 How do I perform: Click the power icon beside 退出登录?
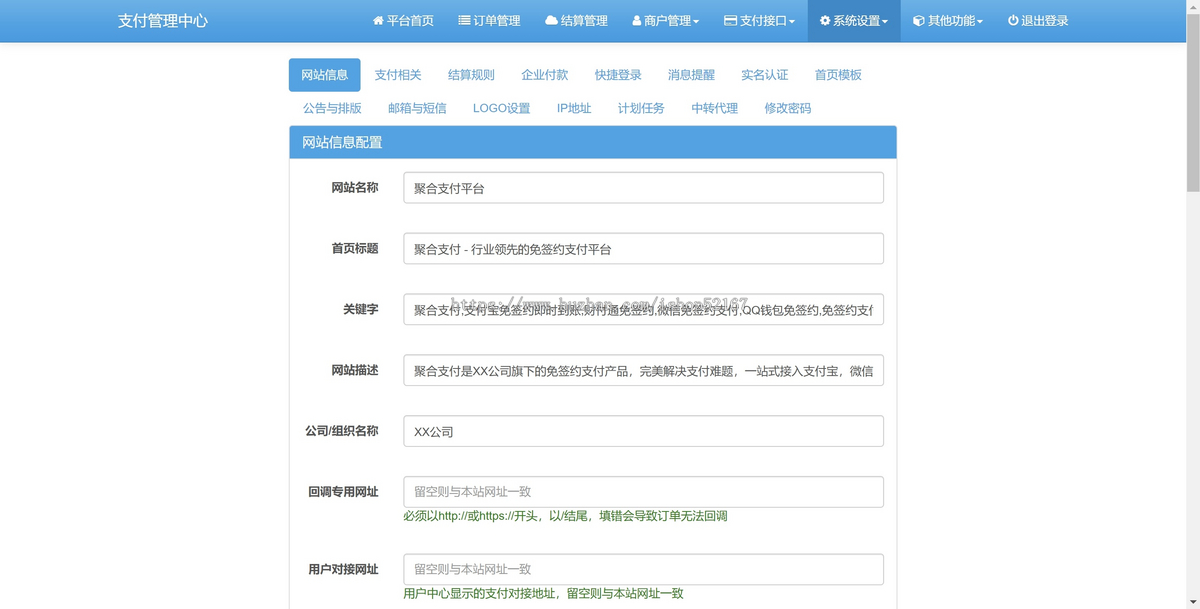1013,20
